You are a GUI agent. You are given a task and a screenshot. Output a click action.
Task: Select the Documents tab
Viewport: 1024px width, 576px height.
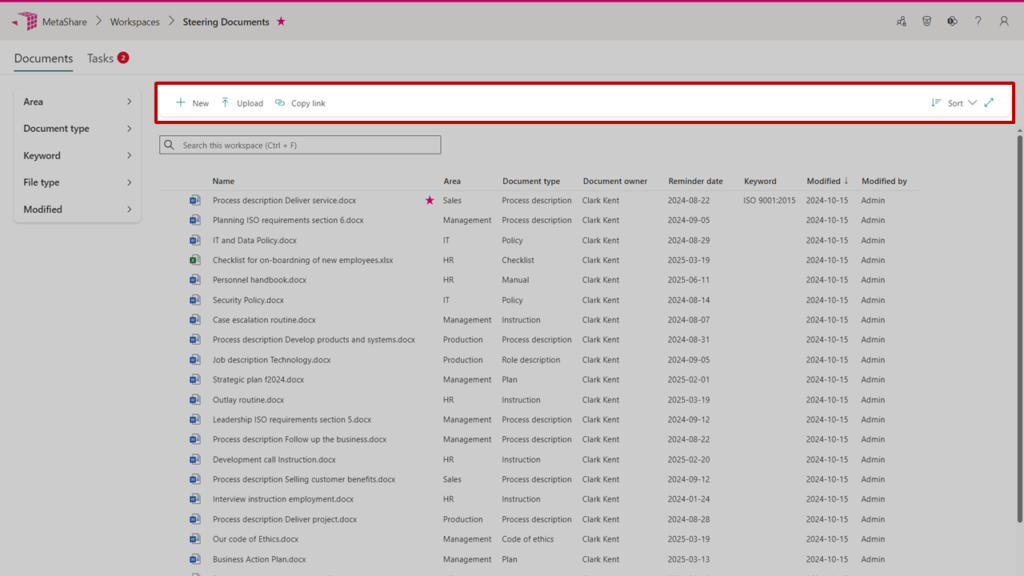click(x=43, y=58)
